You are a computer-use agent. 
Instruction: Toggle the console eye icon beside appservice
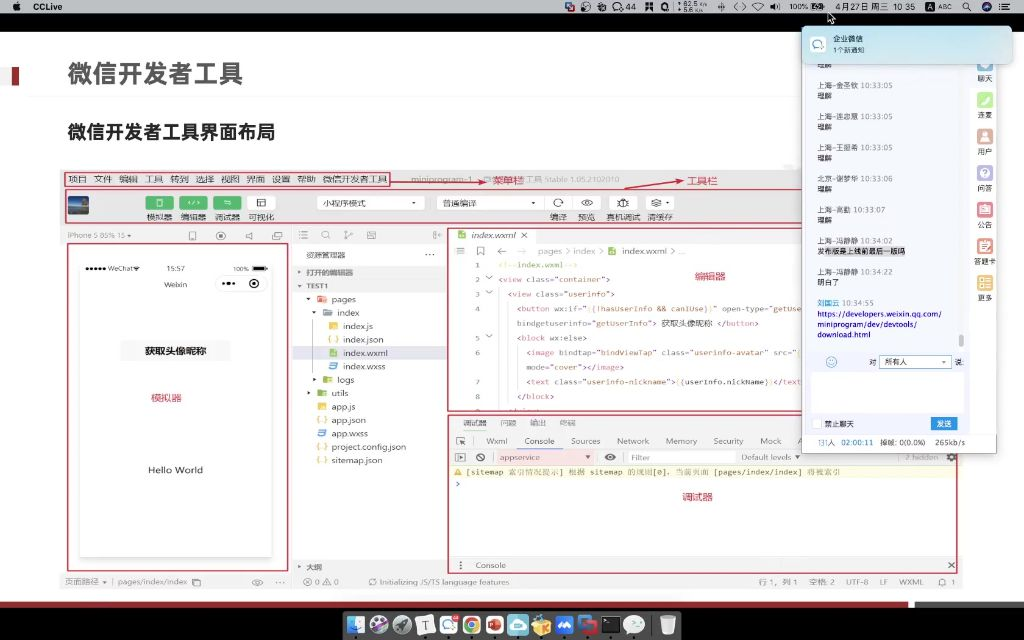coord(610,457)
